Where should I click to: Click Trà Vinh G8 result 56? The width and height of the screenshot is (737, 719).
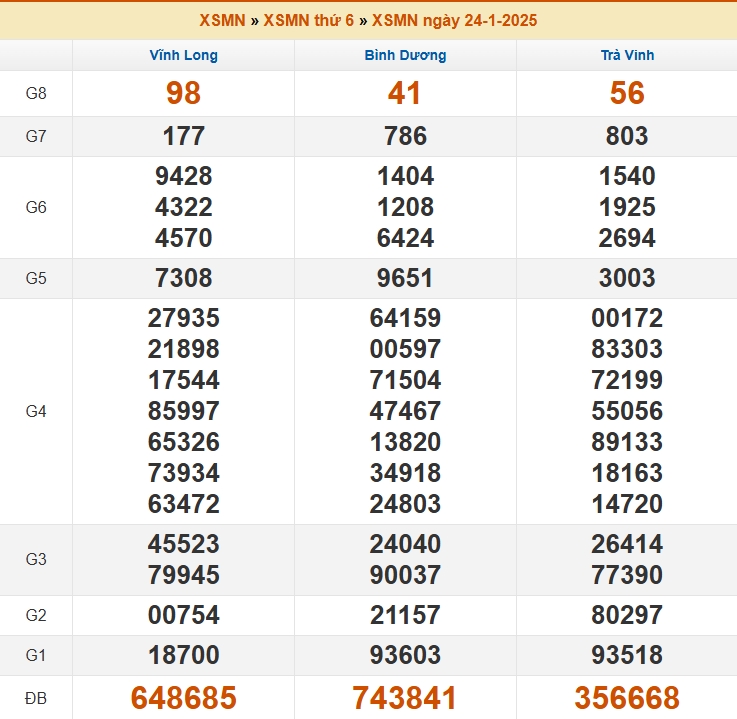tap(627, 93)
